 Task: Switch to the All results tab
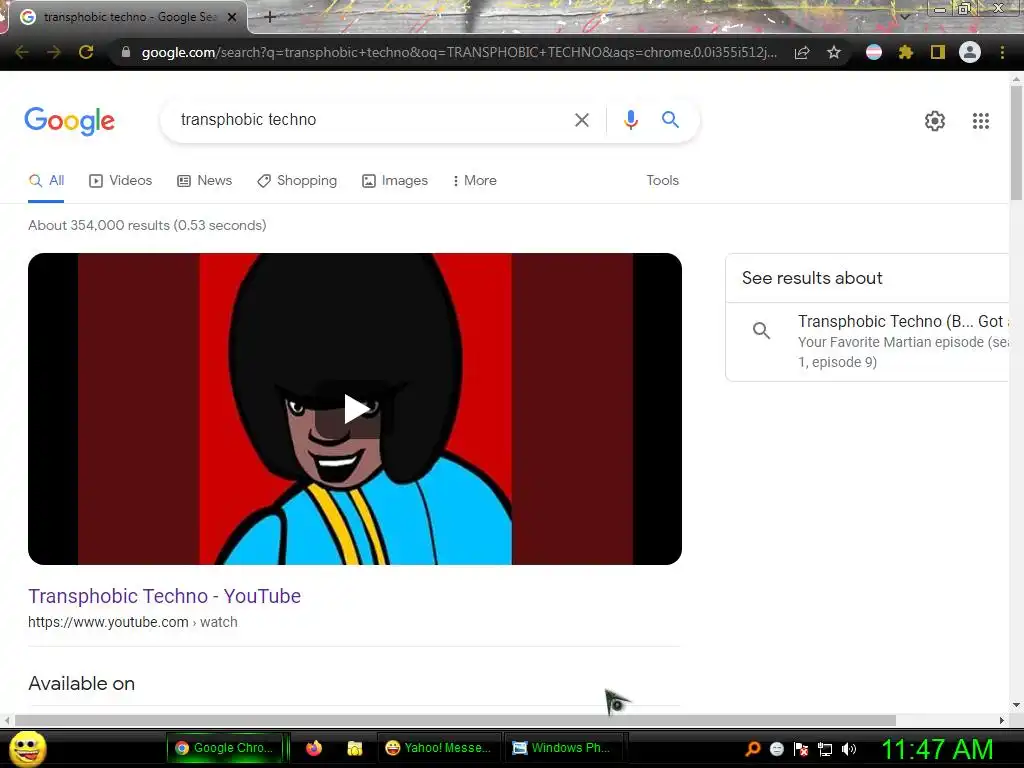click(46, 181)
